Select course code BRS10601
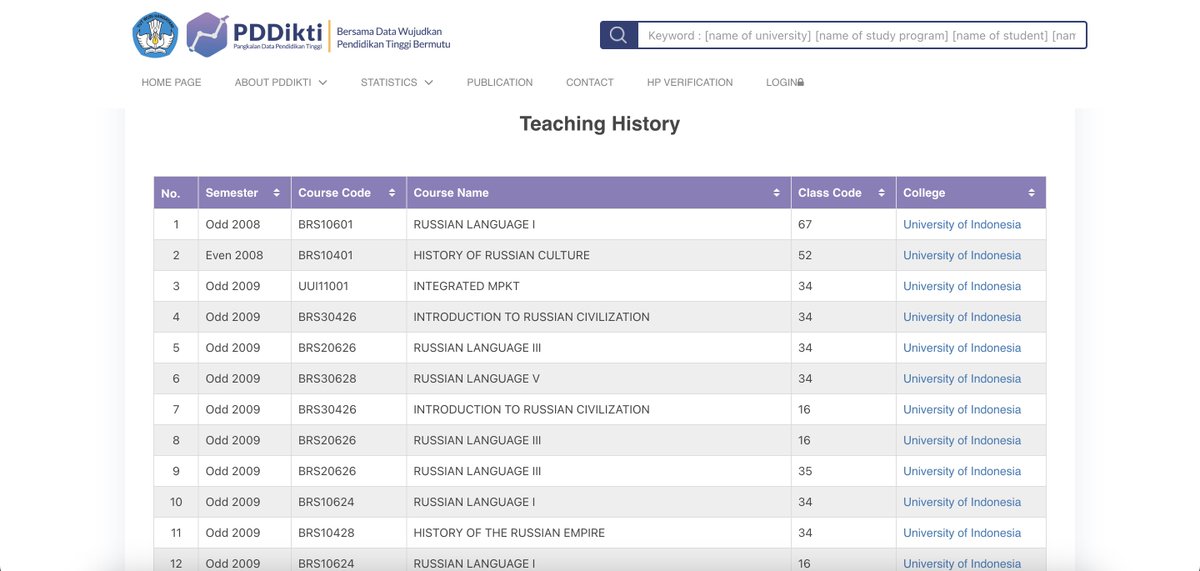1200x571 pixels. [x=325, y=224]
